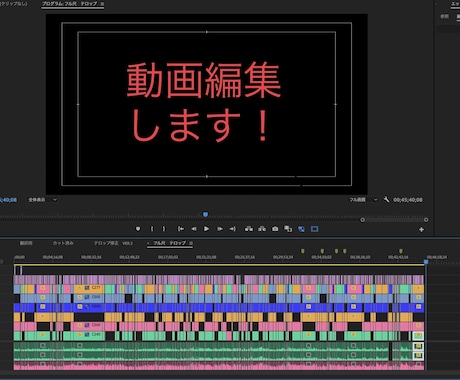Click the left handle of Program zoom bar
This screenshot has width=460, height=380.
coord(362,220)
